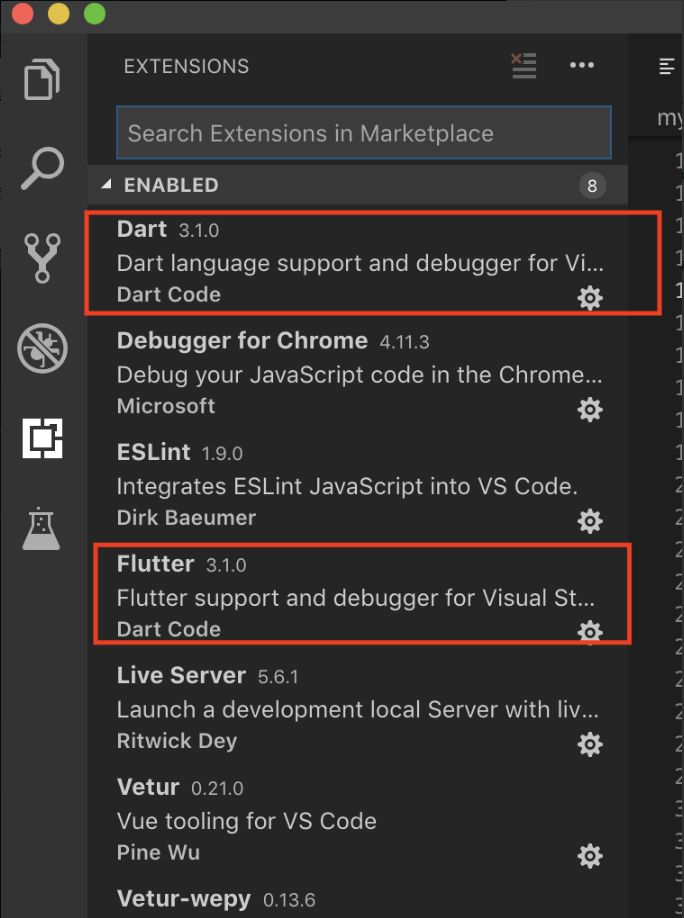Viewport: 684px width, 918px height.
Task: Open ESLint extension manage gear
Action: [x=590, y=521]
